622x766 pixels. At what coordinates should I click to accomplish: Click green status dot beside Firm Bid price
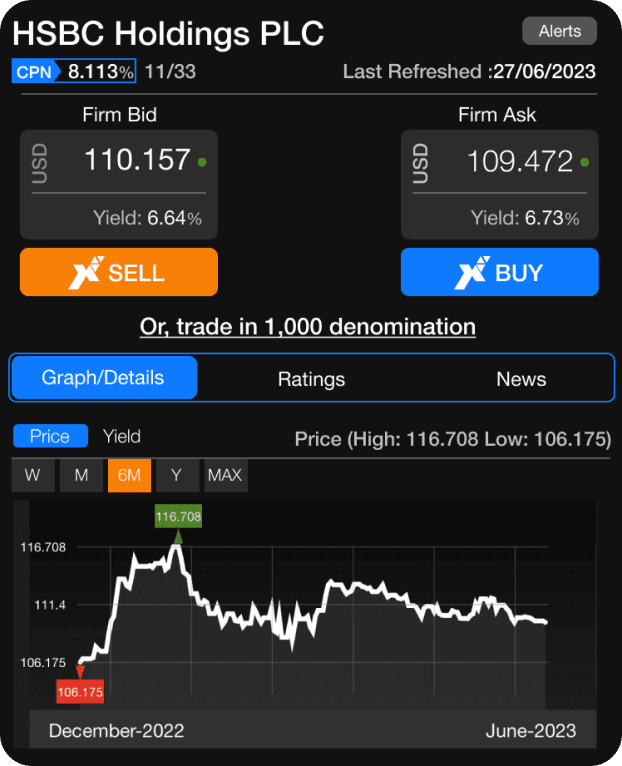tap(203, 161)
